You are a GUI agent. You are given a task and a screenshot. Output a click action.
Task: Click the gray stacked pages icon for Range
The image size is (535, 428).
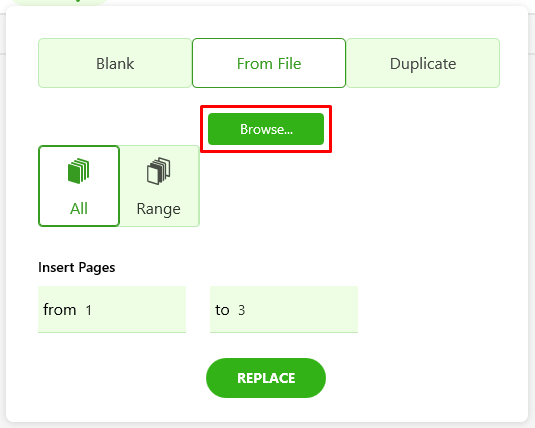point(159,171)
